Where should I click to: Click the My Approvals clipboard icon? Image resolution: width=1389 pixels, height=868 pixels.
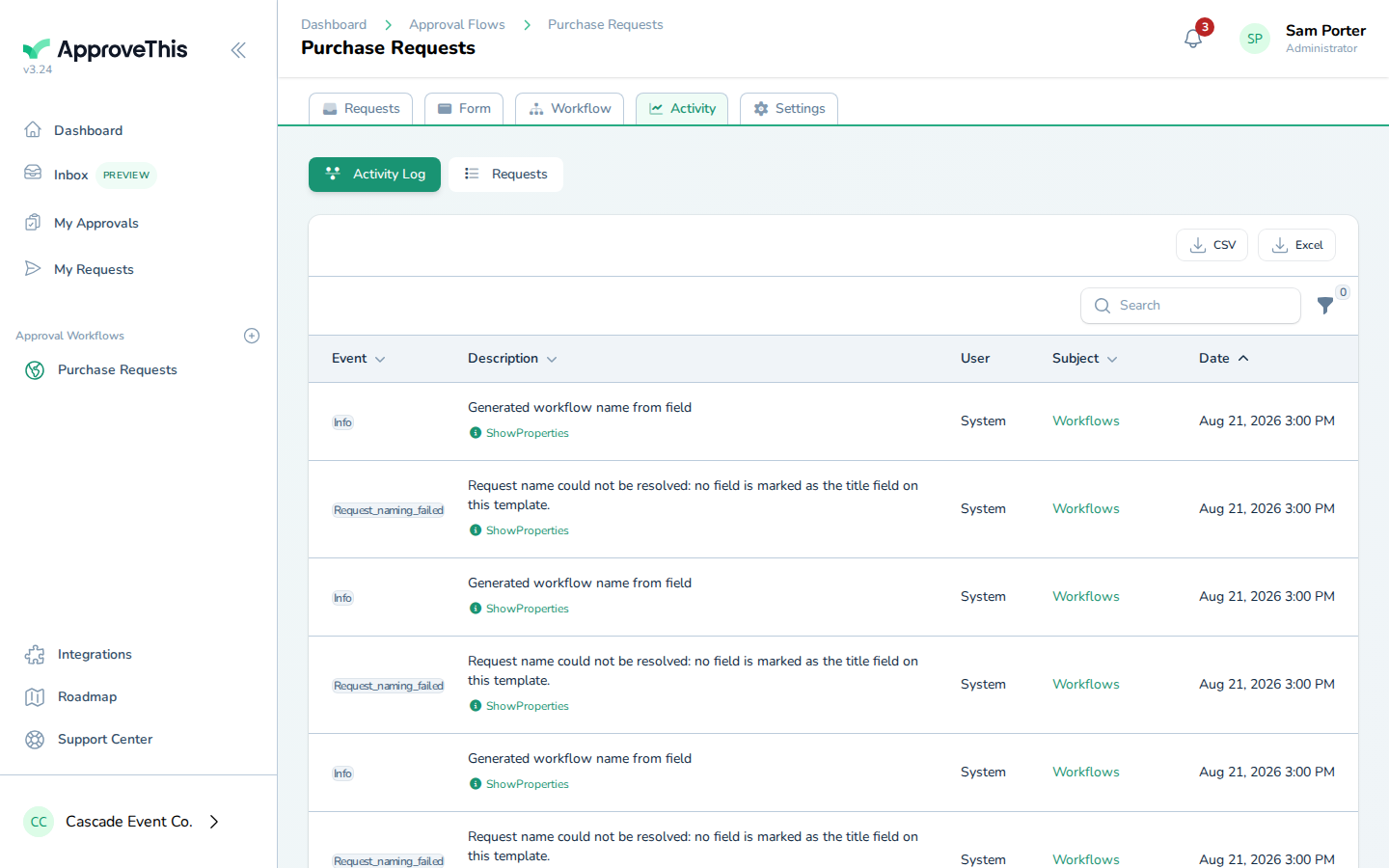[x=33, y=222]
